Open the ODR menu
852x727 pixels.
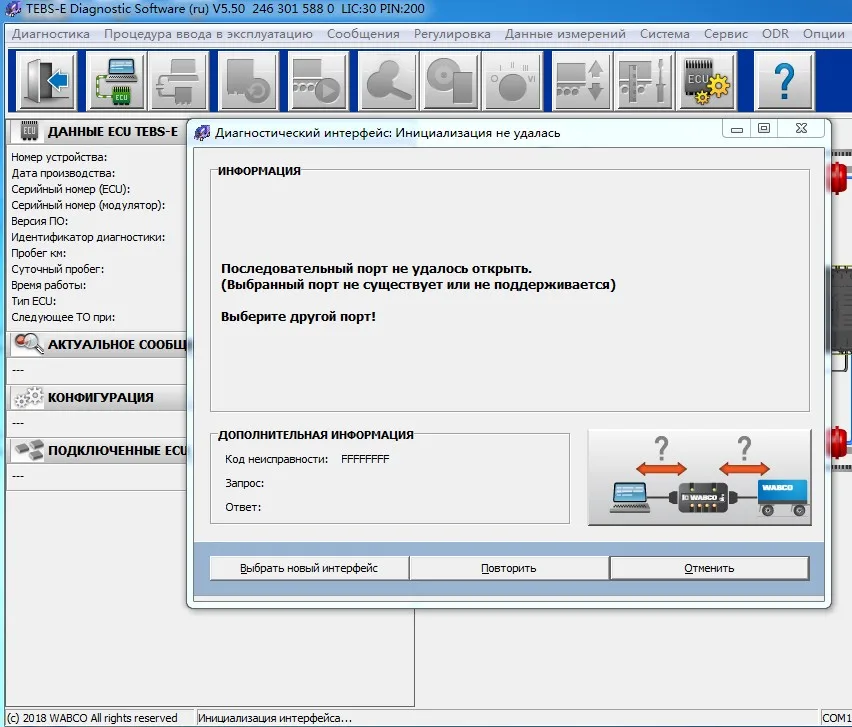coord(775,33)
